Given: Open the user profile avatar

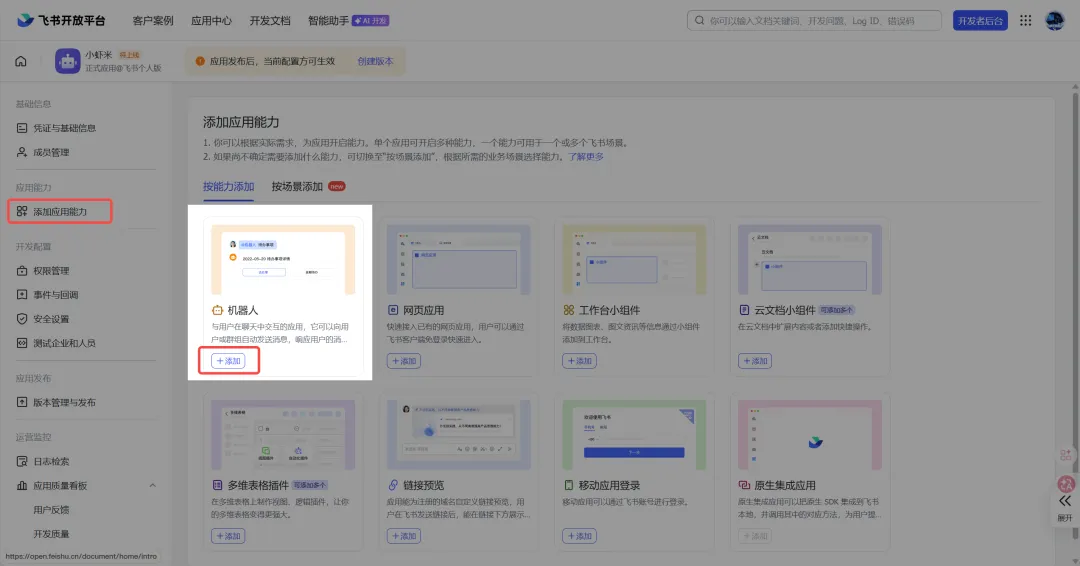Looking at the screenshot, I should click(1055, 21).
